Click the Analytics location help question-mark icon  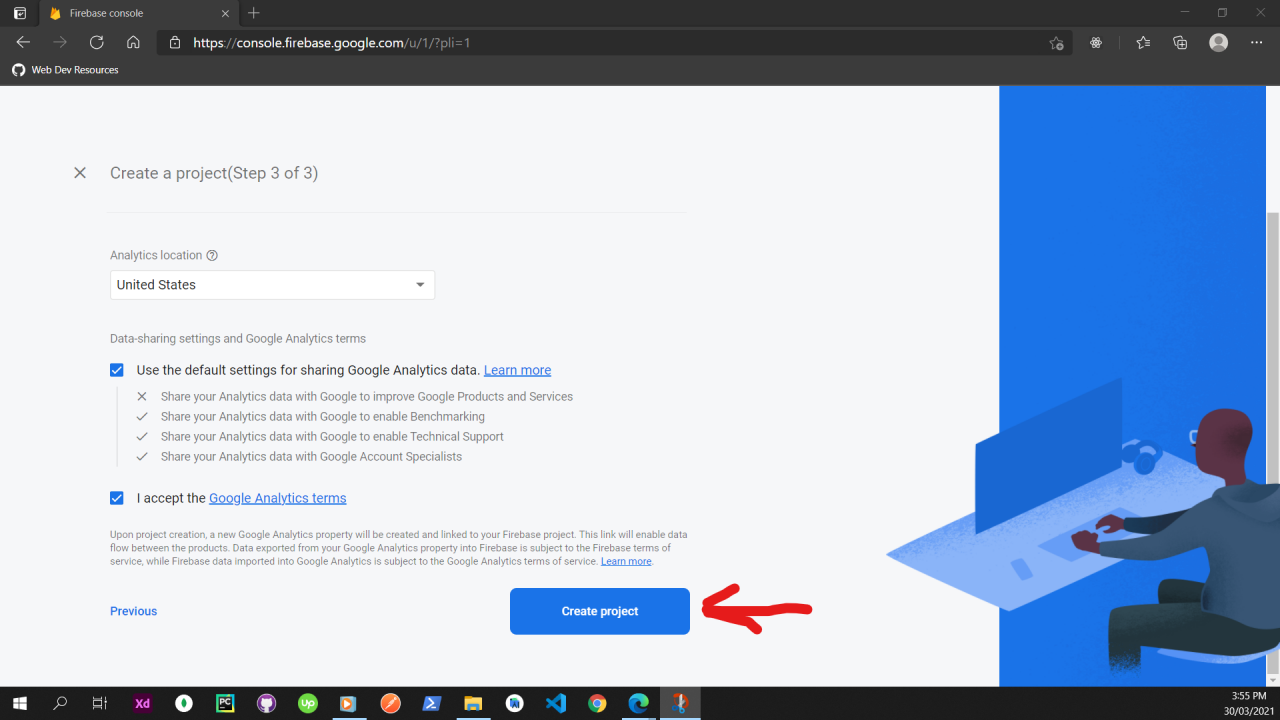click(212, 255)
